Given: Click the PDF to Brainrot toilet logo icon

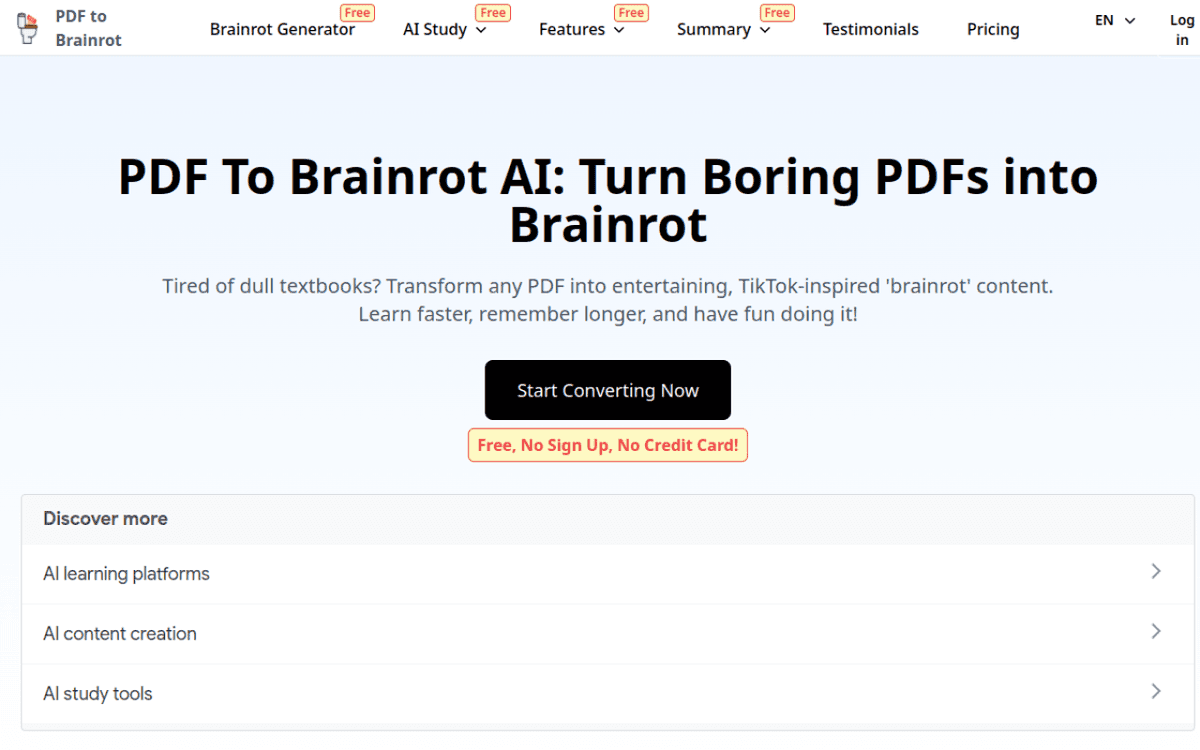Looking at the screenshot, I should pos(26,27).
